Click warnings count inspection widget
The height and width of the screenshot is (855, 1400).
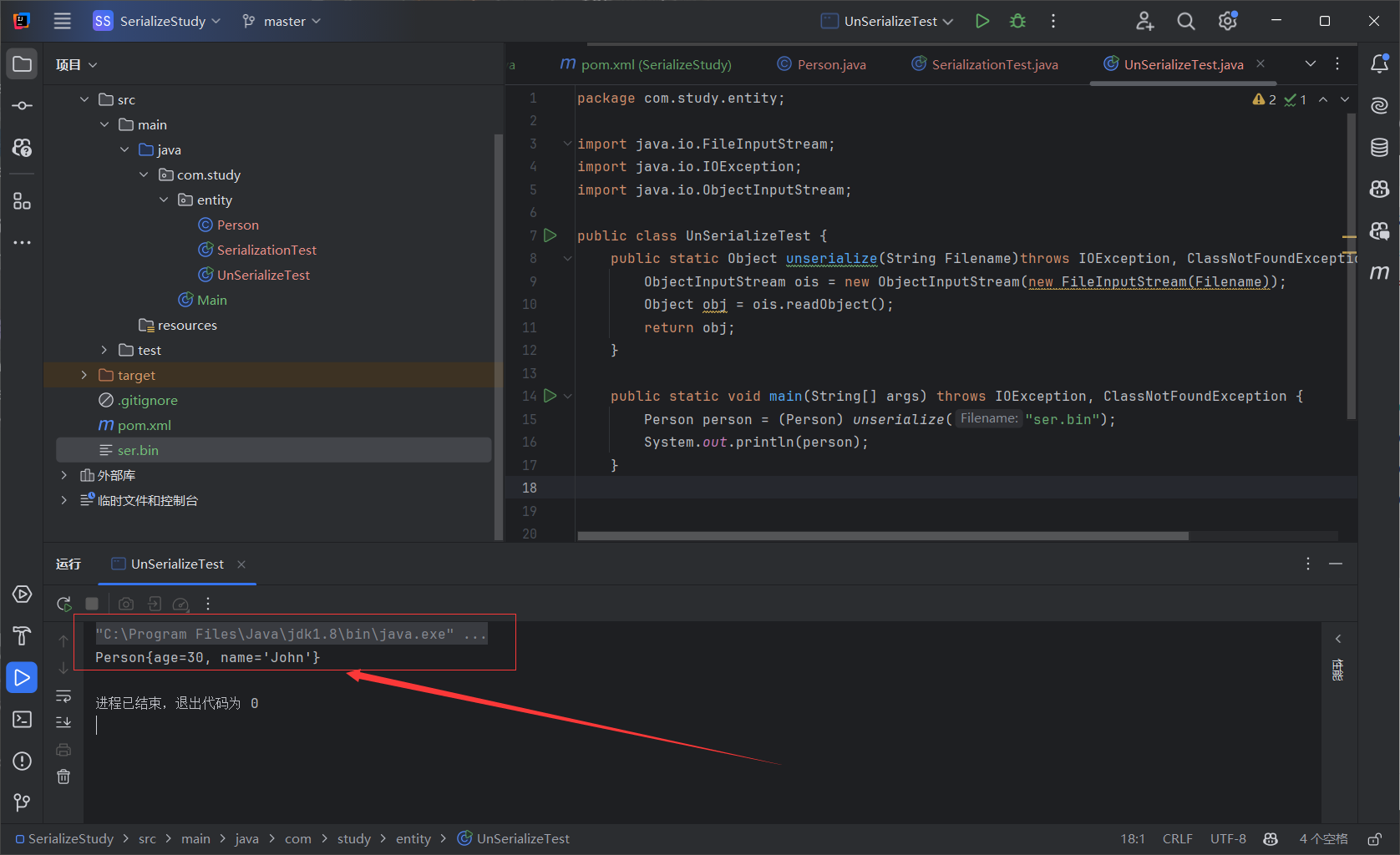[x=1265, y=99]
